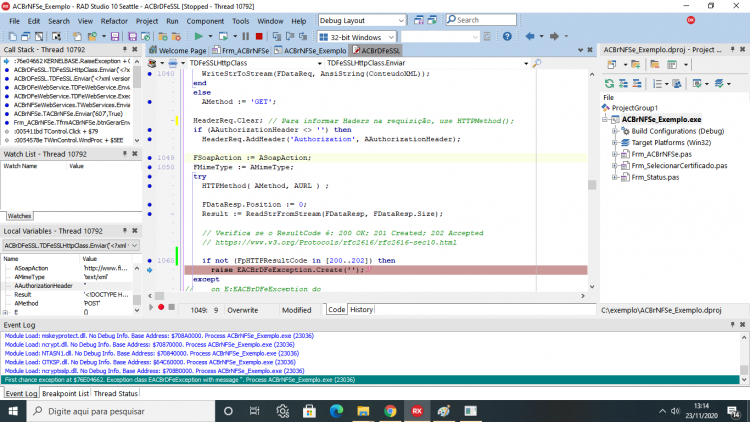The width and height of the screenshot is (750, 422).
Task: Switch to the ACBrNFSe_Exemplo editor tab
Action: point(310,50)
